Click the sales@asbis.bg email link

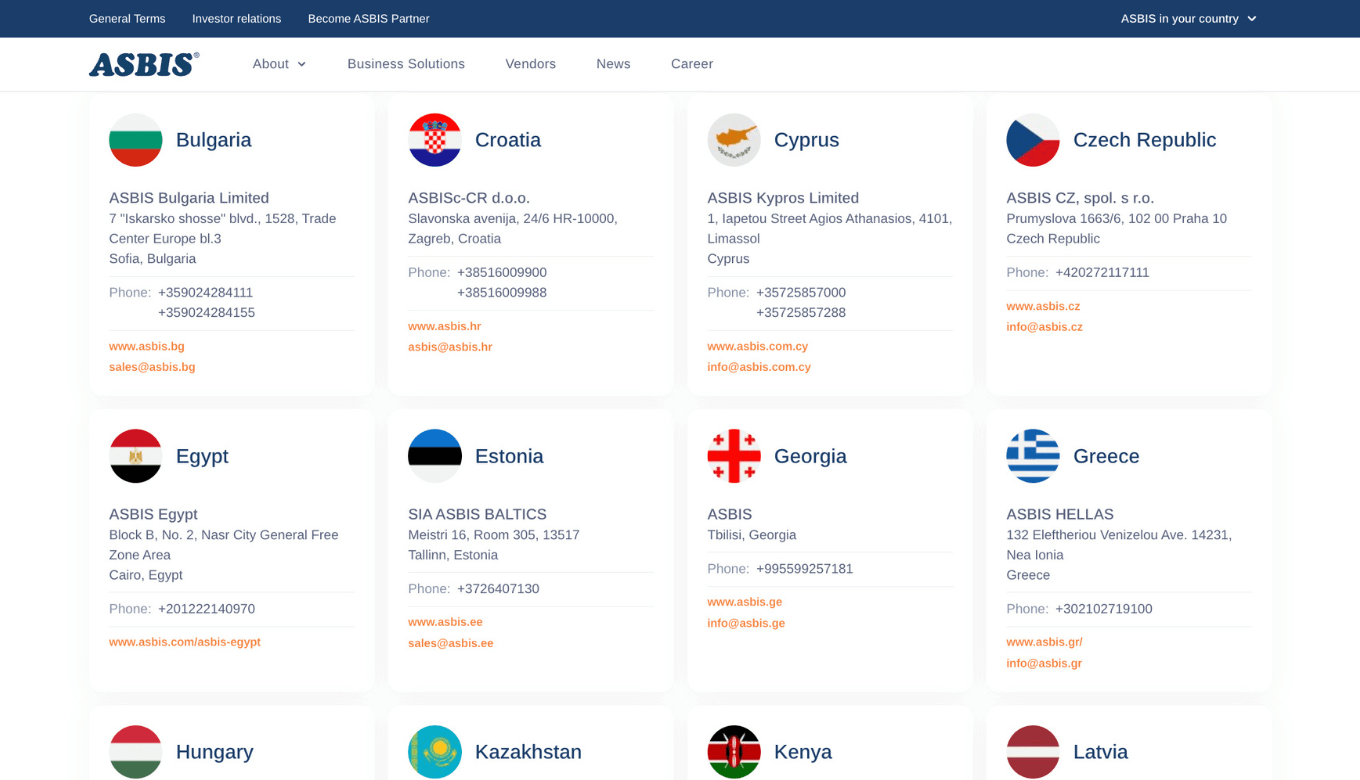152,367
